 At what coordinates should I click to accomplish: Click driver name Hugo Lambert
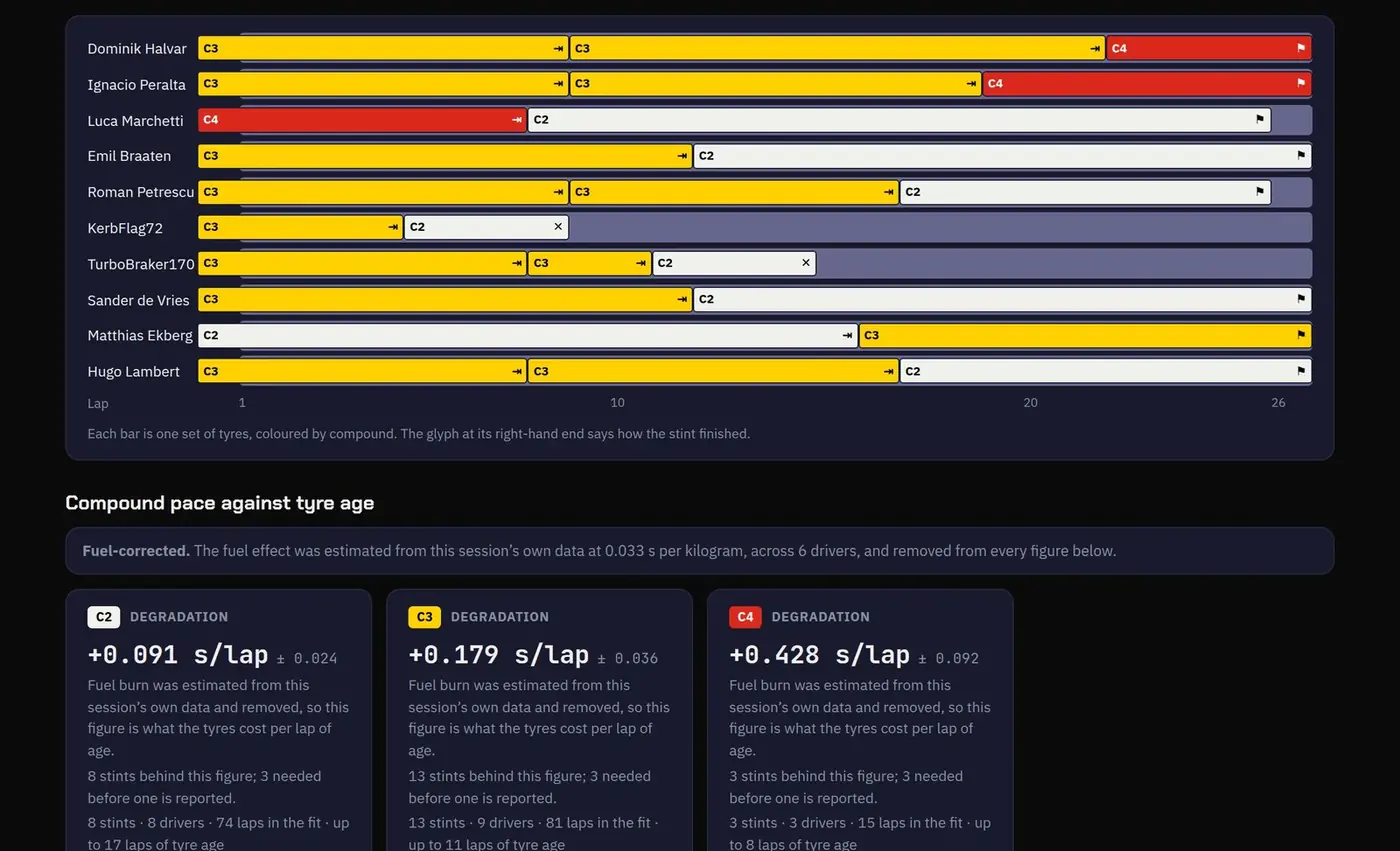(x=134, y=371)
